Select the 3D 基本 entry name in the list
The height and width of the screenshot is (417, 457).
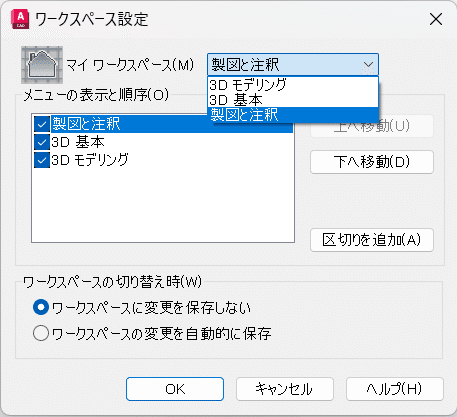pyautogui.click(x=78, y=142)
